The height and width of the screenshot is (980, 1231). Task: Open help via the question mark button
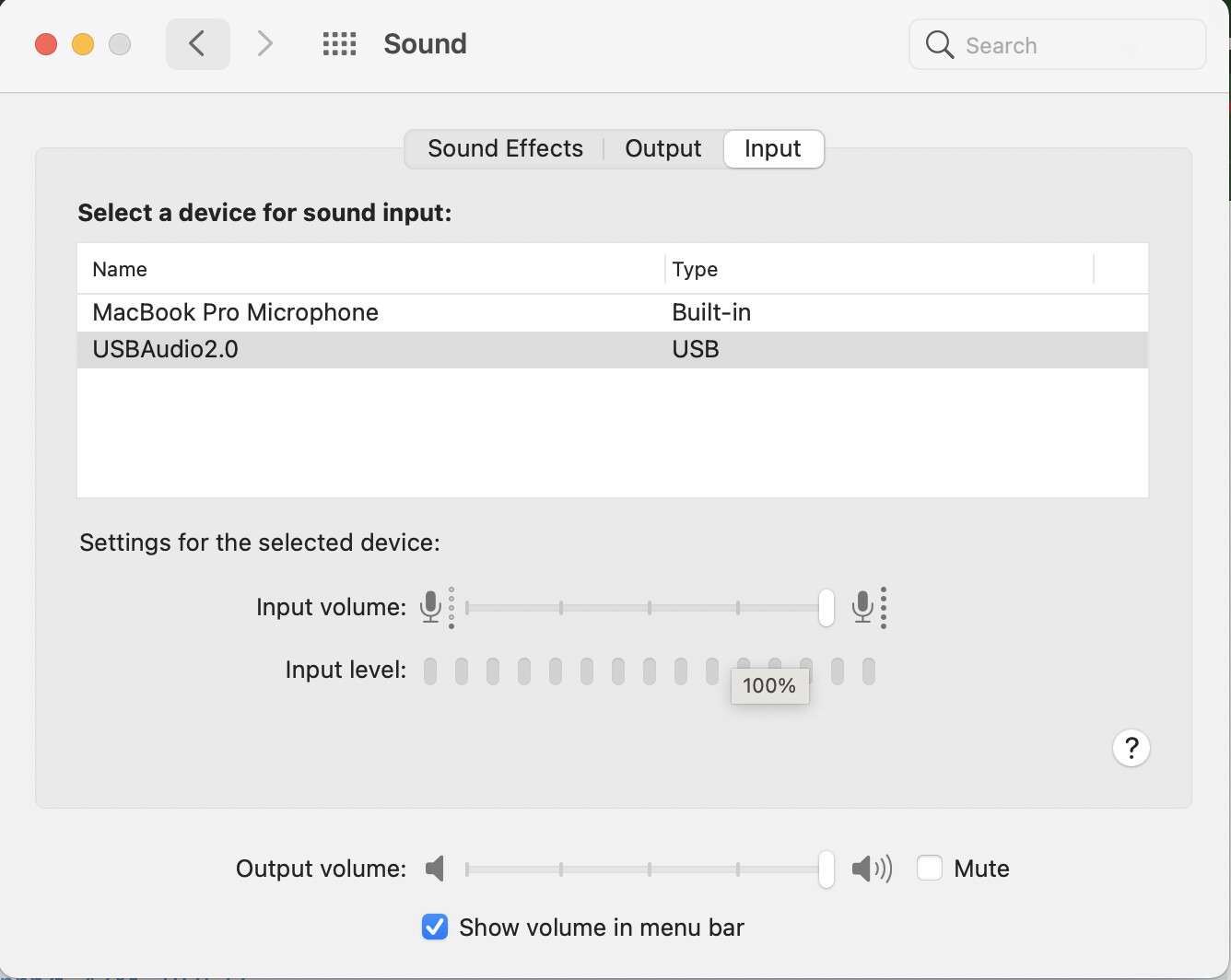tap(1131, 748)
